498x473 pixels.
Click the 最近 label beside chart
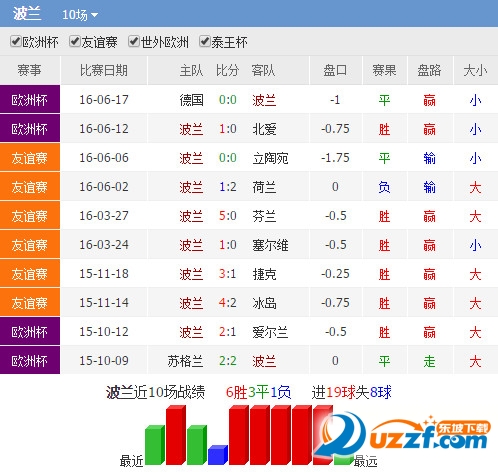click(x=131, y=461)
